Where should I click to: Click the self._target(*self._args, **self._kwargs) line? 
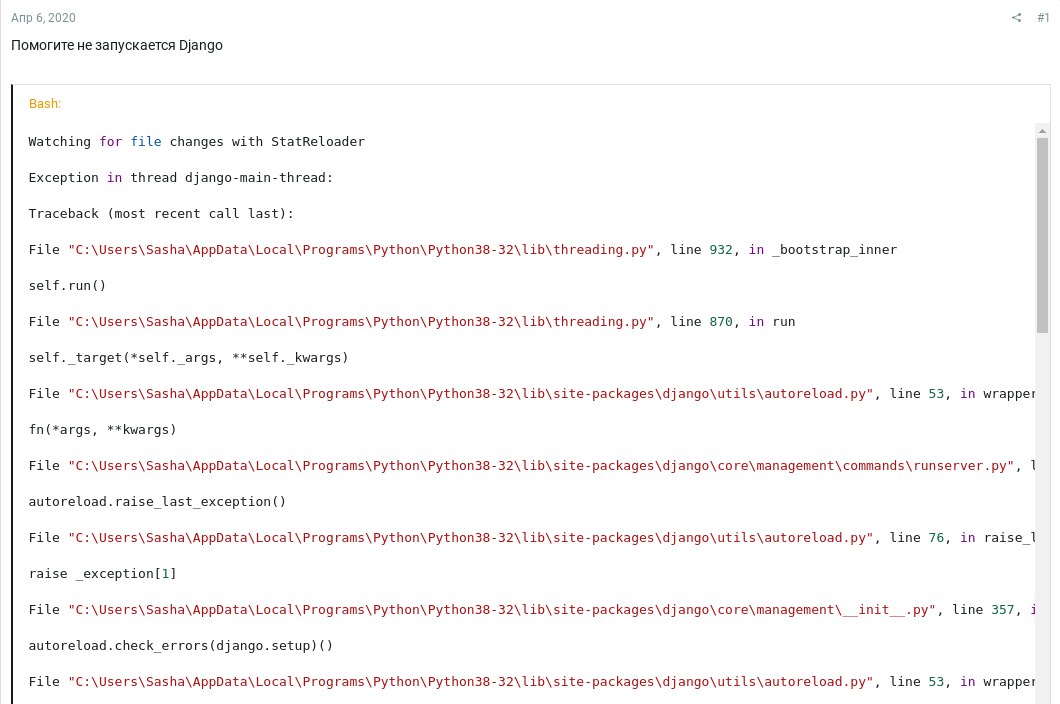pos(188,357)
